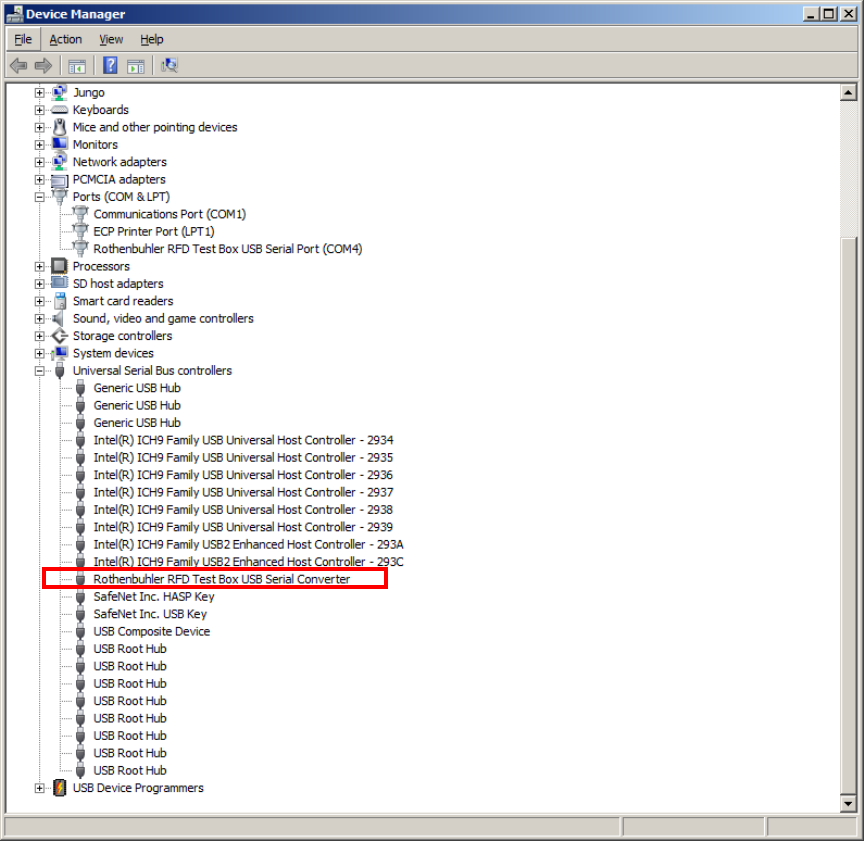
Task: Maximize the Device Manager window
Action: pyautogui.click(x=828, y=14)
